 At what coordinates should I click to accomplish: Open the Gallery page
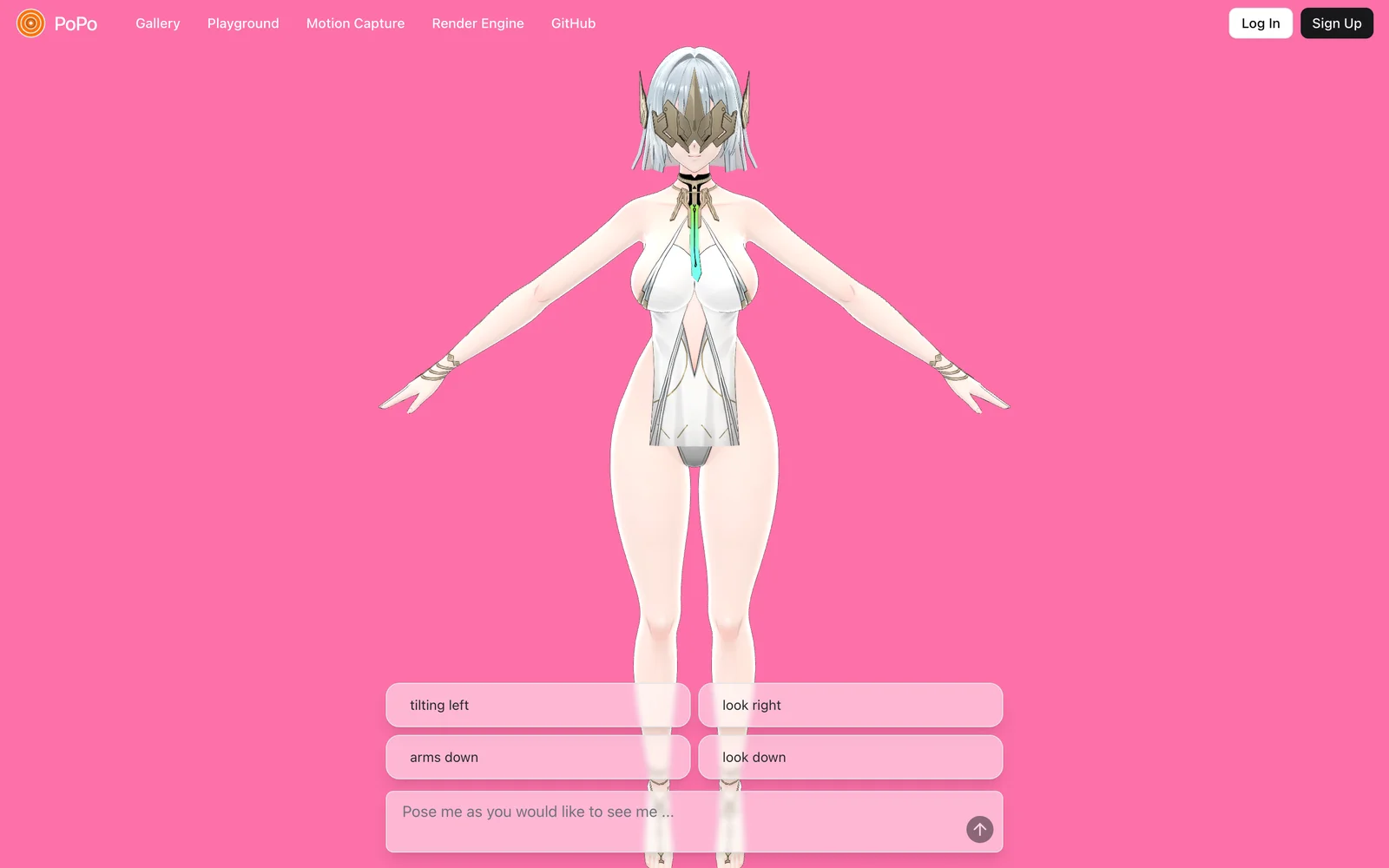[x=157, y=23]
